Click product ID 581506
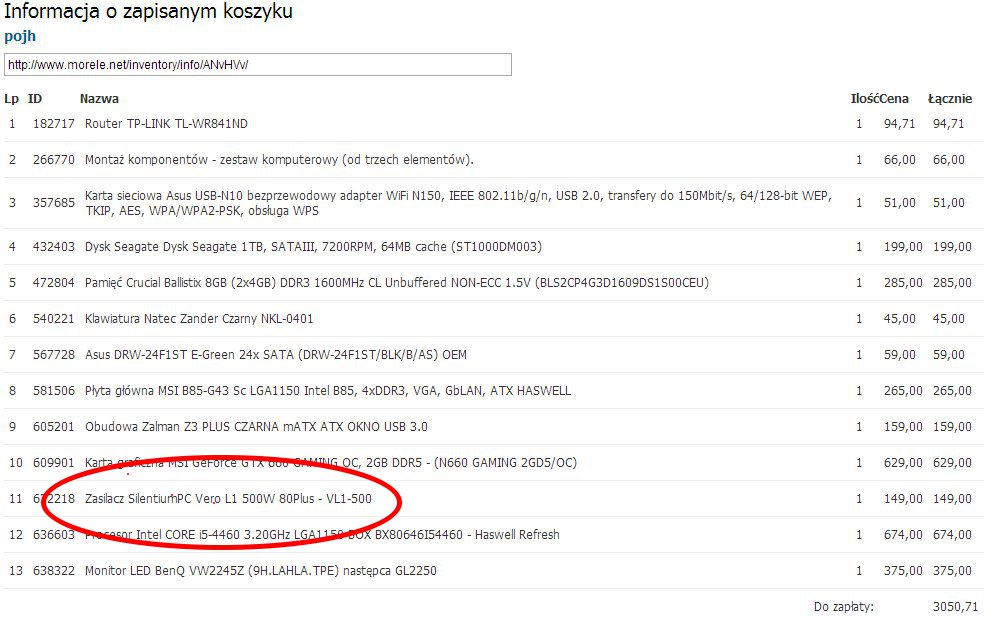 click(x=54, y=391)
